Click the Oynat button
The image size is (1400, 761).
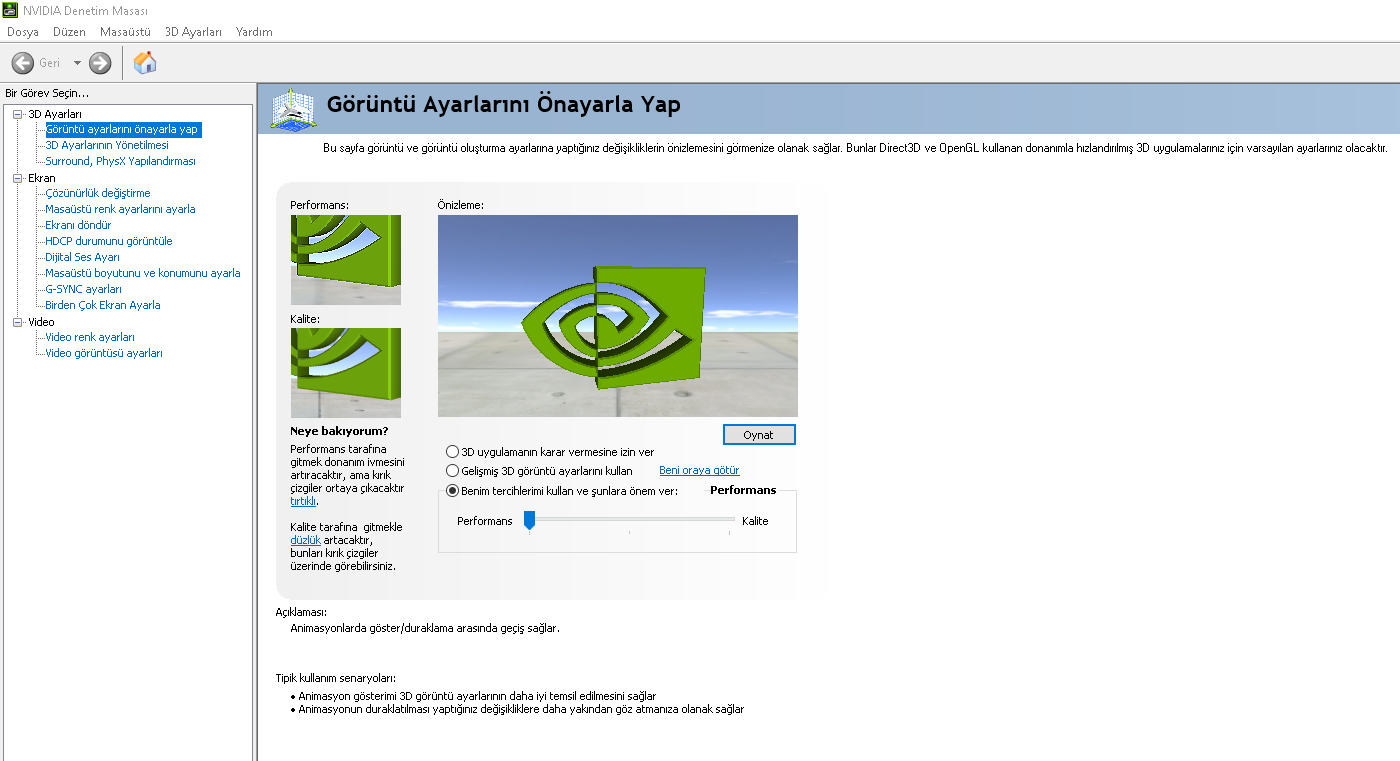click(x=759, y=435)
